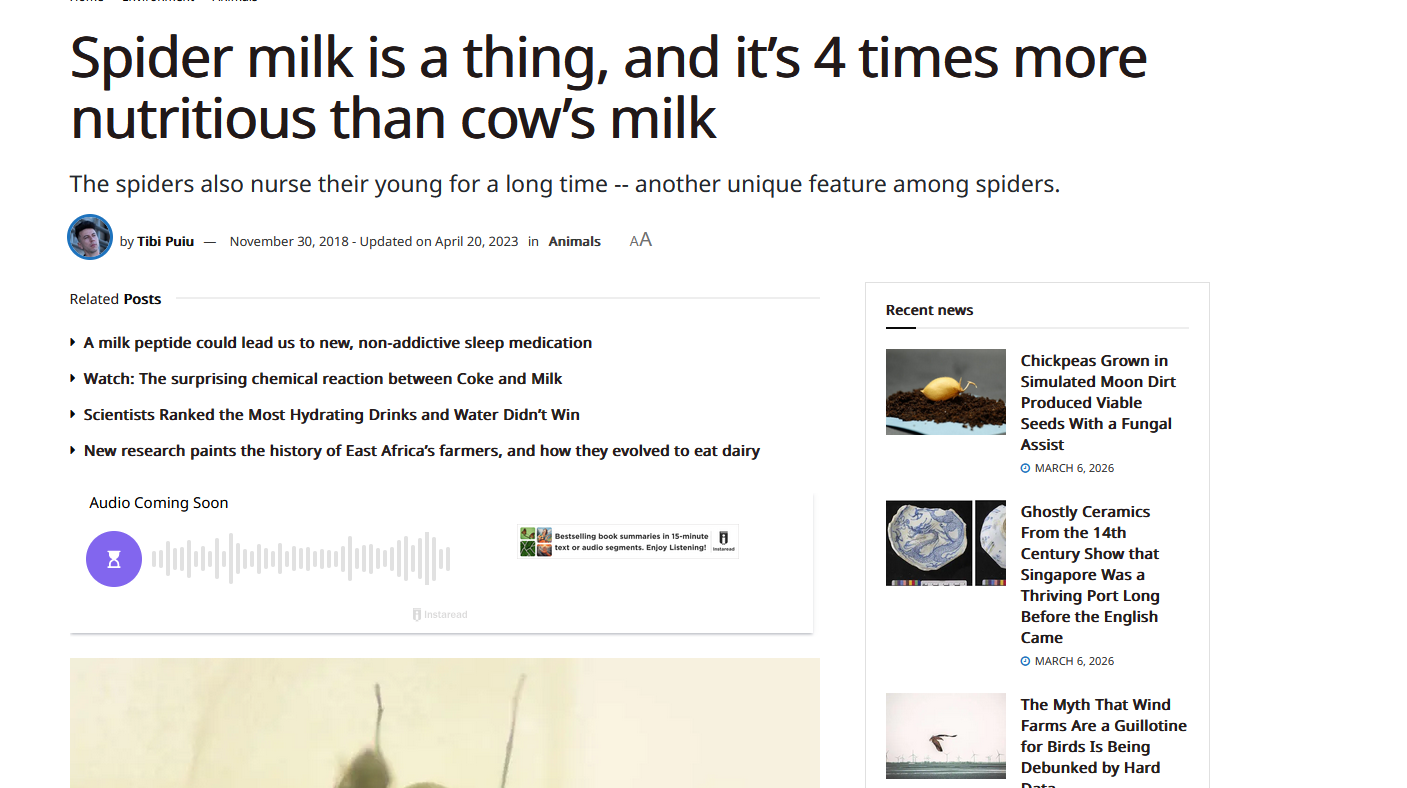Screen dimensions: 1407x788
Task: Open author Tibi Puiu's profile link
Action: [x=165, y=241]
